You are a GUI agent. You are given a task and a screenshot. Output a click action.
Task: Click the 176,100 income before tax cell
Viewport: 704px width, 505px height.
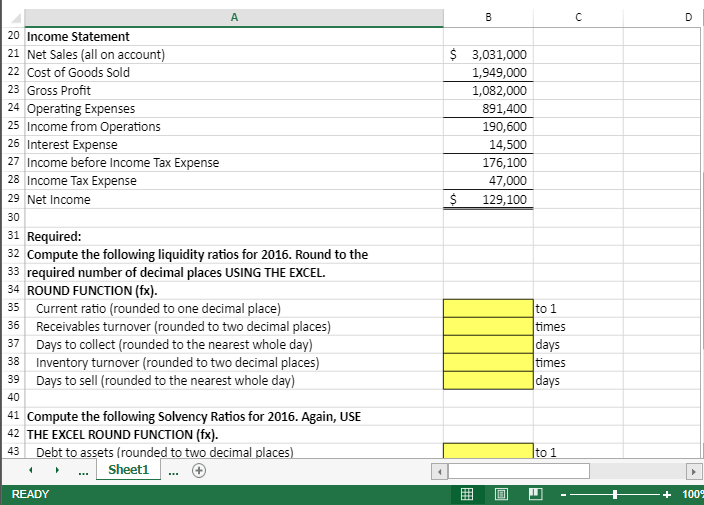(488, 162)
